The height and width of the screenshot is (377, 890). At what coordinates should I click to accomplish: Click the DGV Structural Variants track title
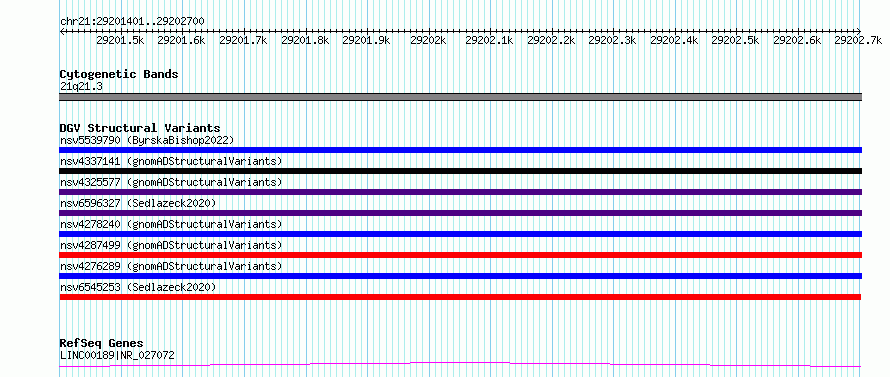(x=140, y=128)
